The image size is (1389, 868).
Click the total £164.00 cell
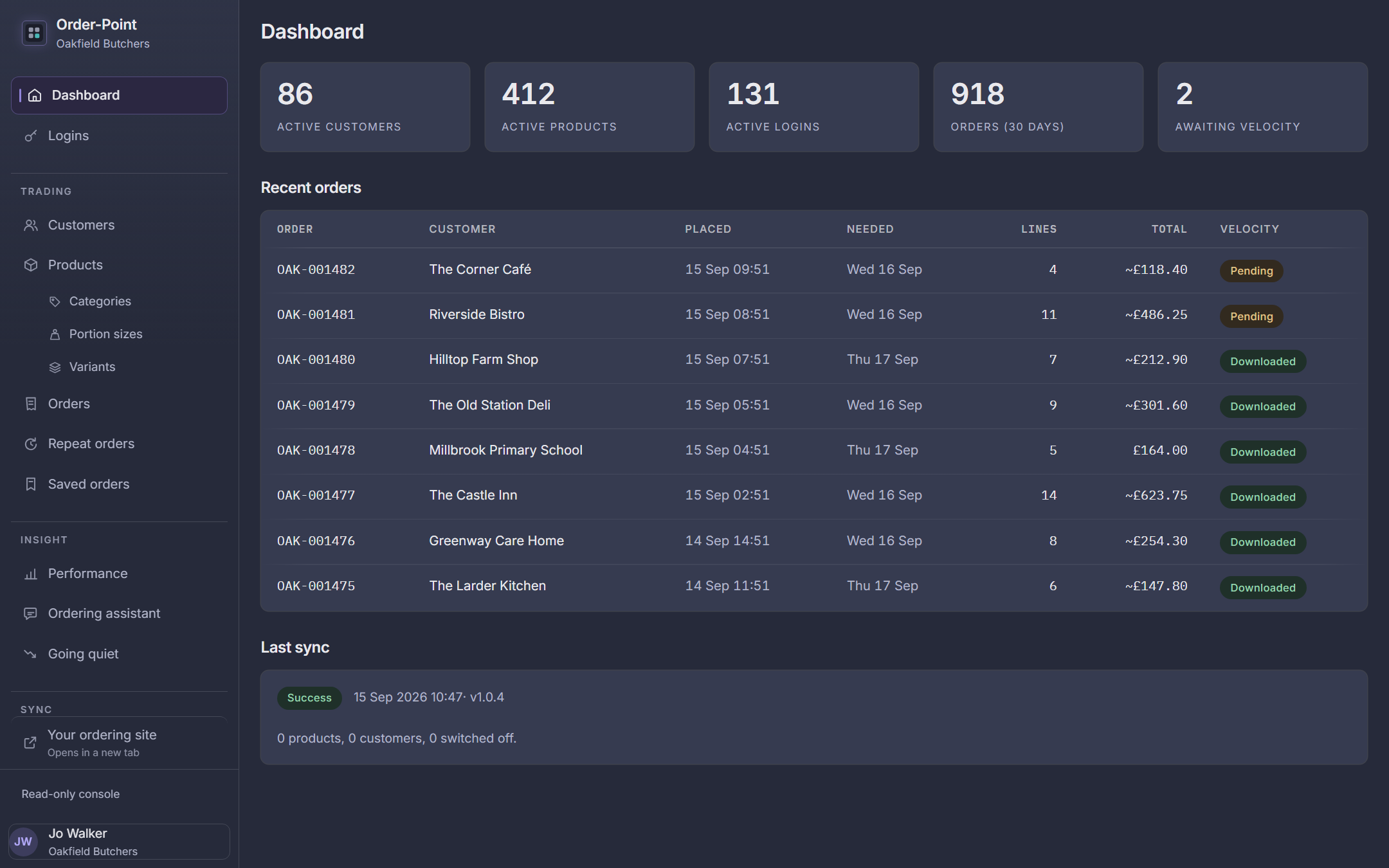click(x=1160, y=451)
